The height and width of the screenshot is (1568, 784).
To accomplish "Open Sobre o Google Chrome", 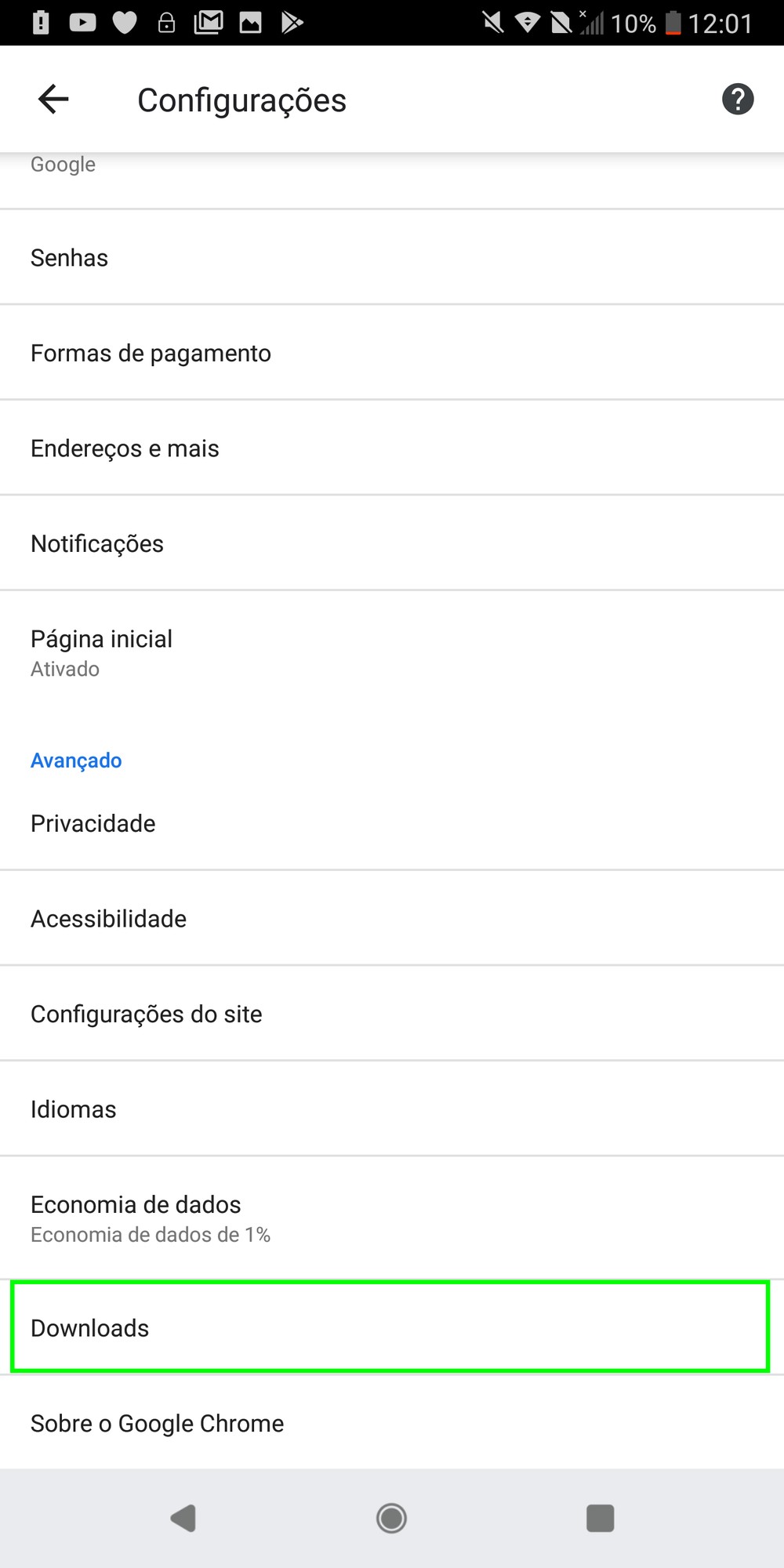I will 392,1423.
